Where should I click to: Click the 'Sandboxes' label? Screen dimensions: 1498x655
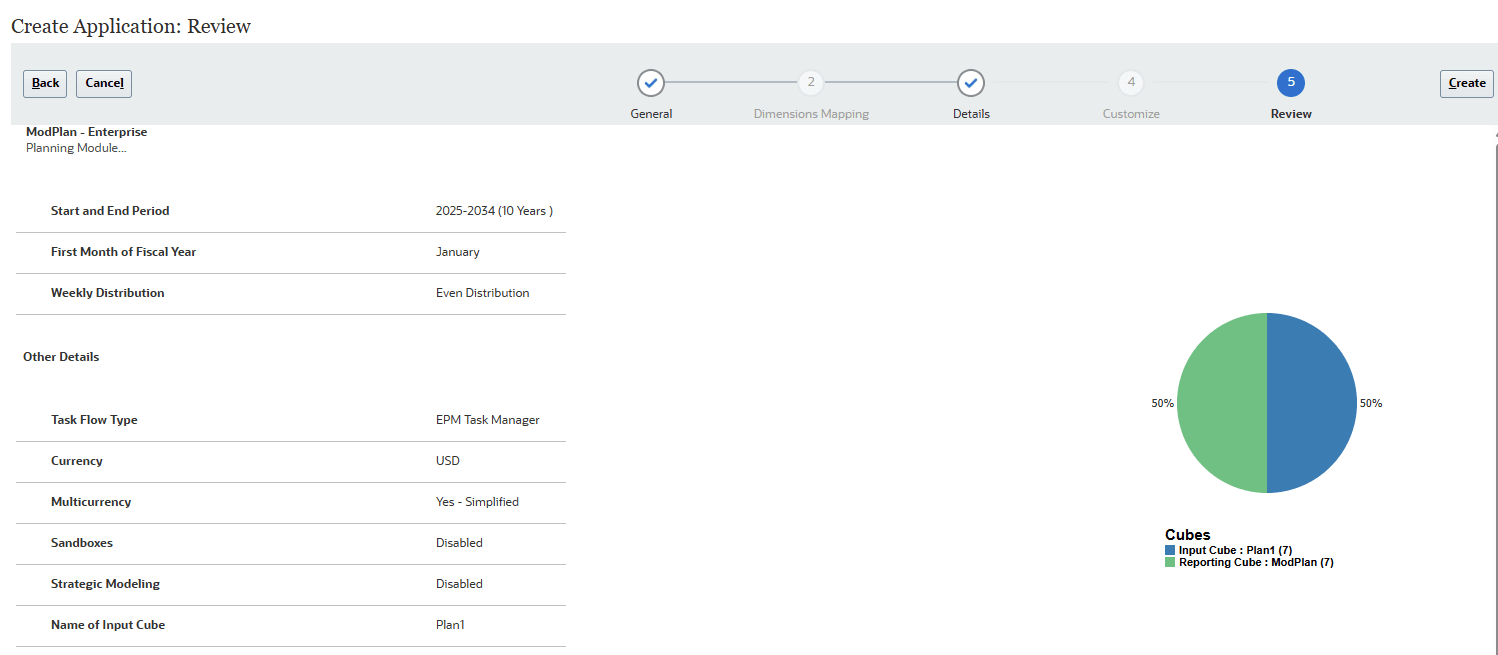[81, 543]
